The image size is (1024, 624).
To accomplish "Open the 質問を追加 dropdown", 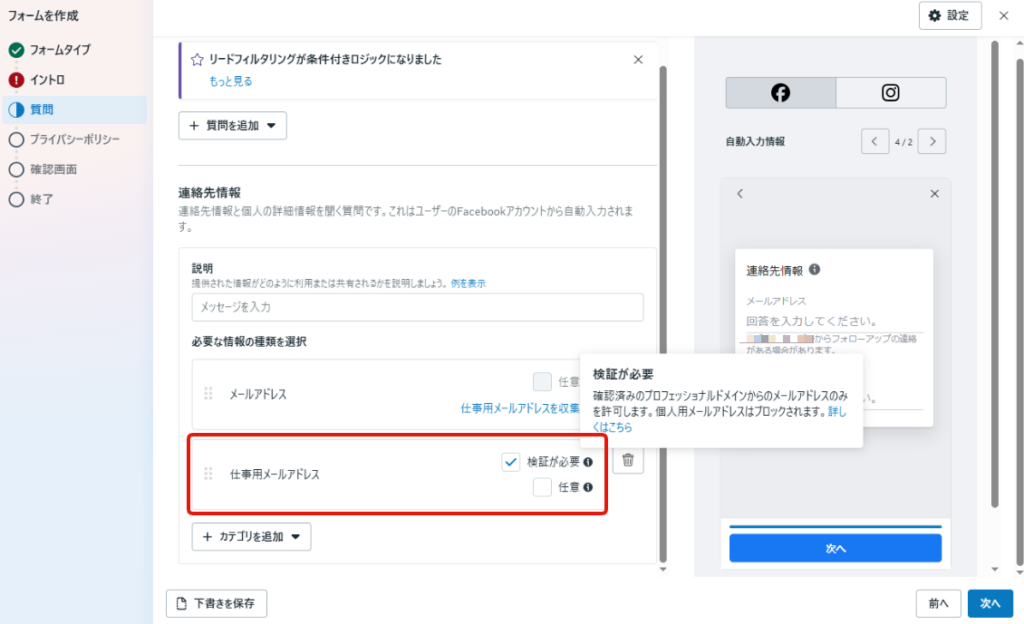I will point(232,126).
